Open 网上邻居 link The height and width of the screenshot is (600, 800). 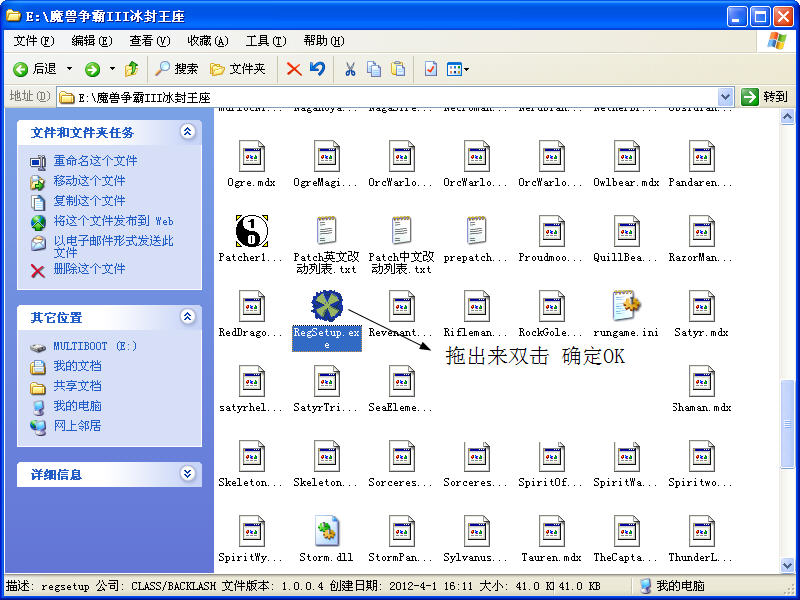[78, 426]
